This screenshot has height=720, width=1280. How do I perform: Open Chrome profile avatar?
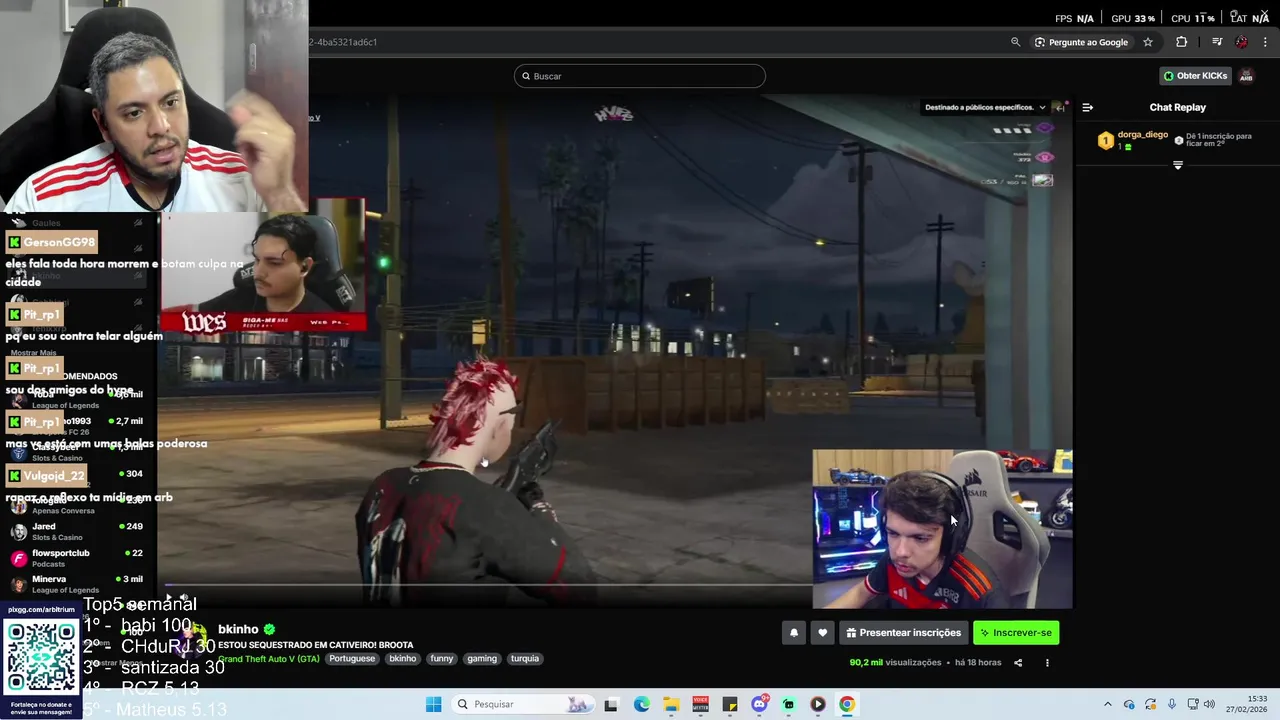1241,42
